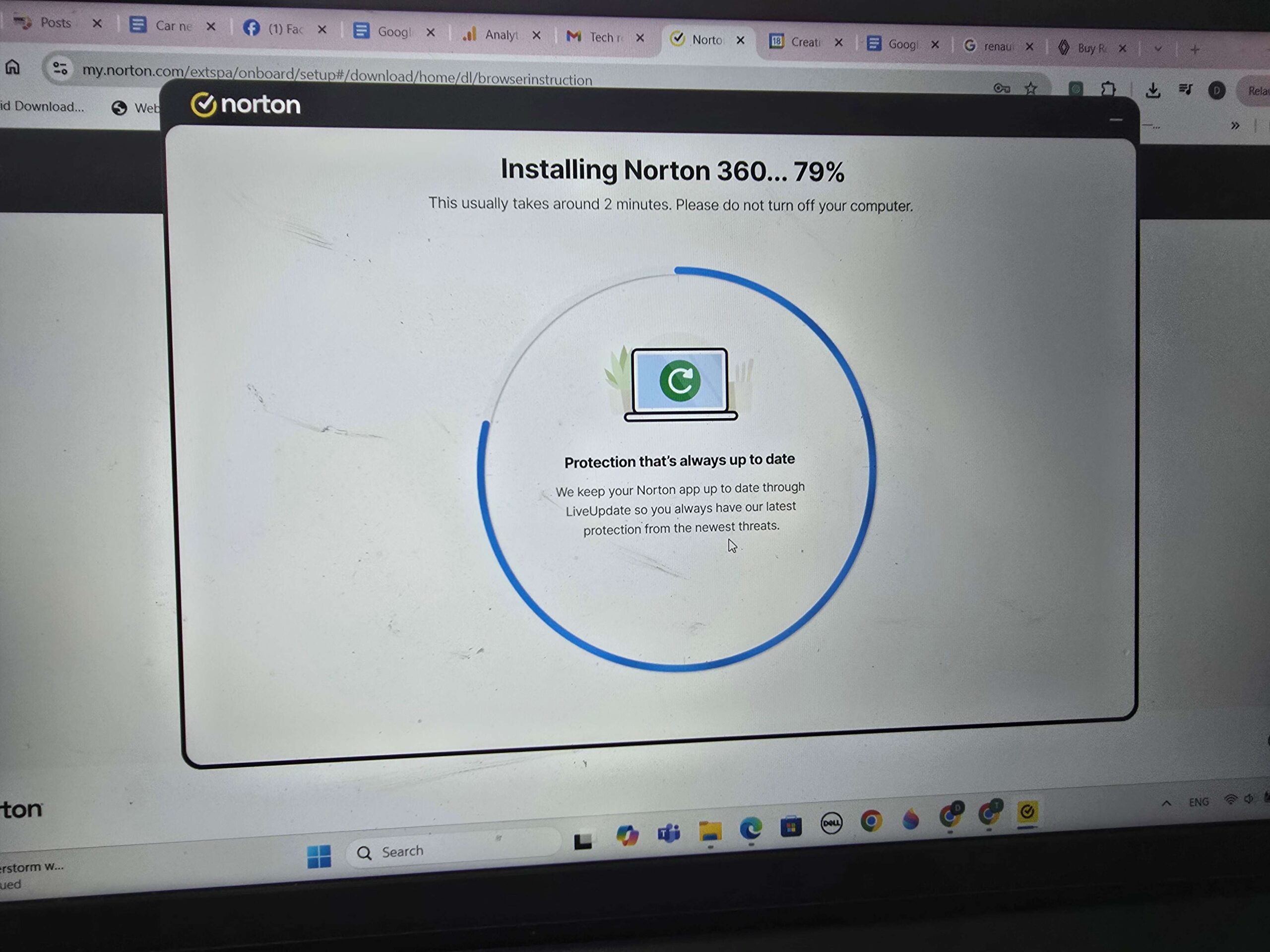Close the Analytics tab

click(536, 36)
